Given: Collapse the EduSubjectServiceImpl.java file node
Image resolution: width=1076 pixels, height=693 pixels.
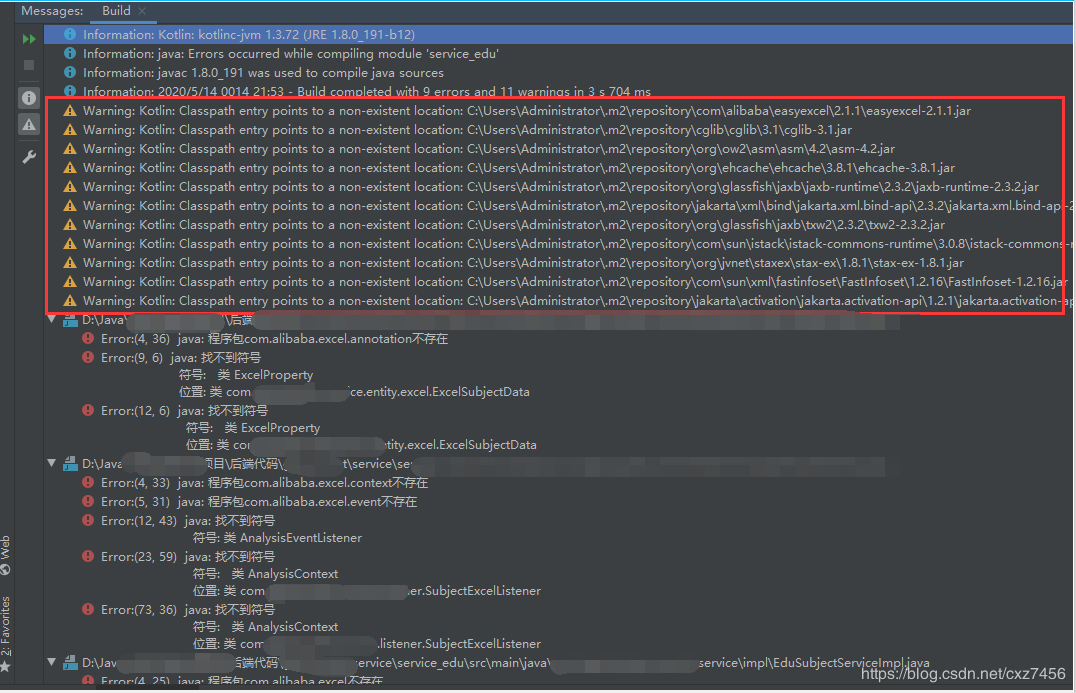Looking at the screenshot, I should point(51,663).
